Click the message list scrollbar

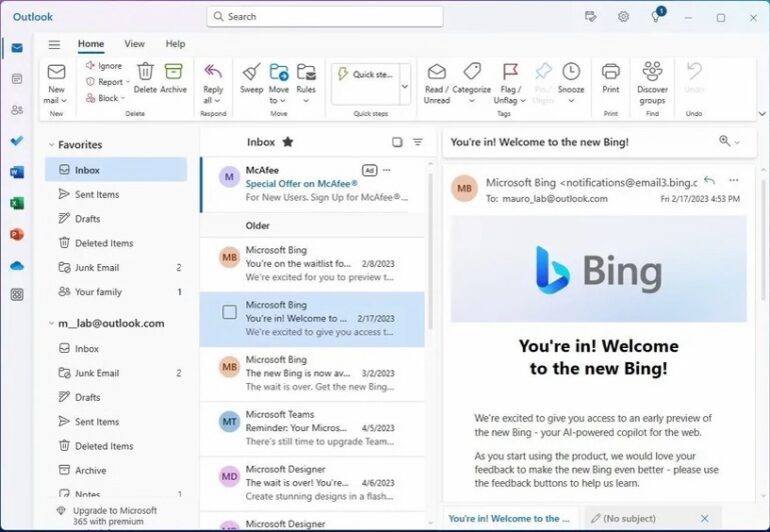[x=431, y=251]
